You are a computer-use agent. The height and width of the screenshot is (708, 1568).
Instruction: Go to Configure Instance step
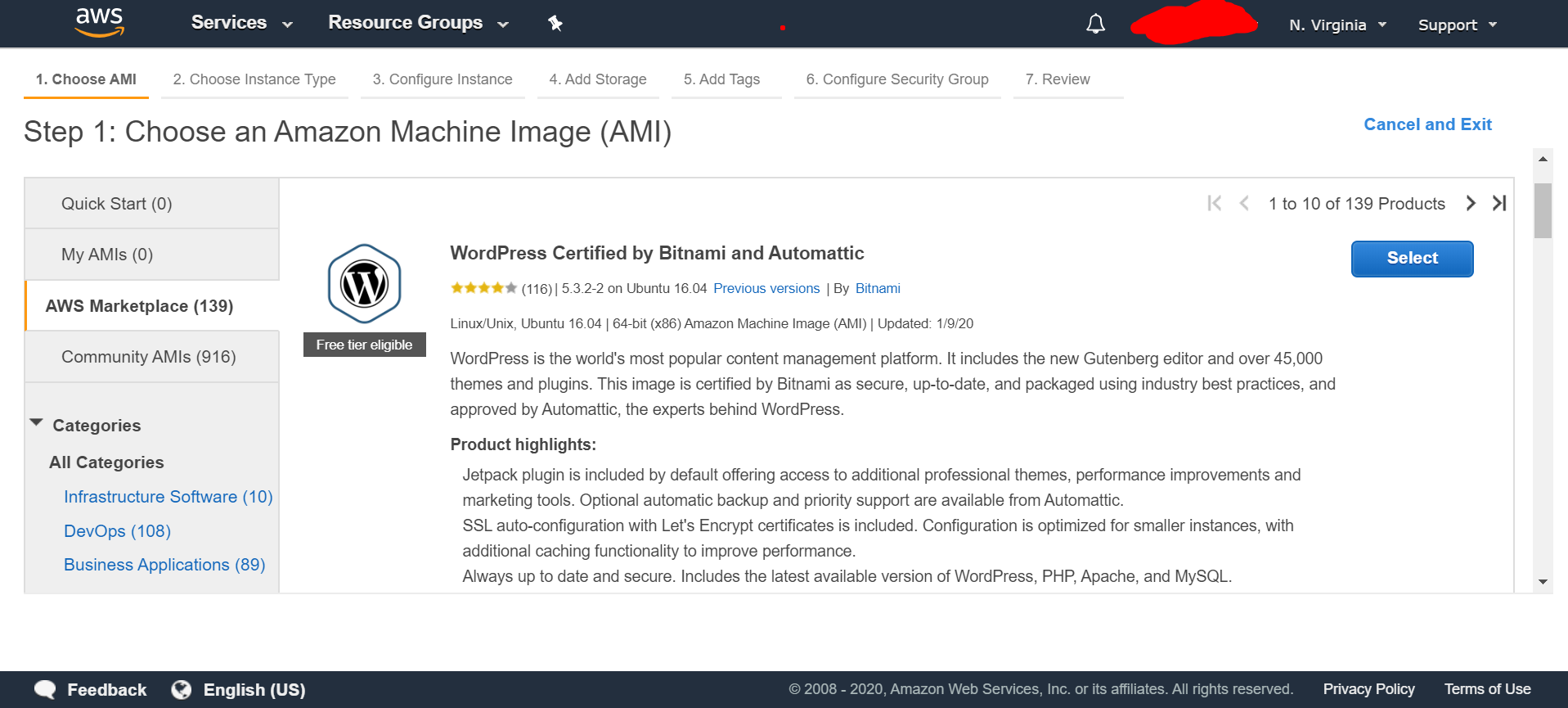click(443, 79)
